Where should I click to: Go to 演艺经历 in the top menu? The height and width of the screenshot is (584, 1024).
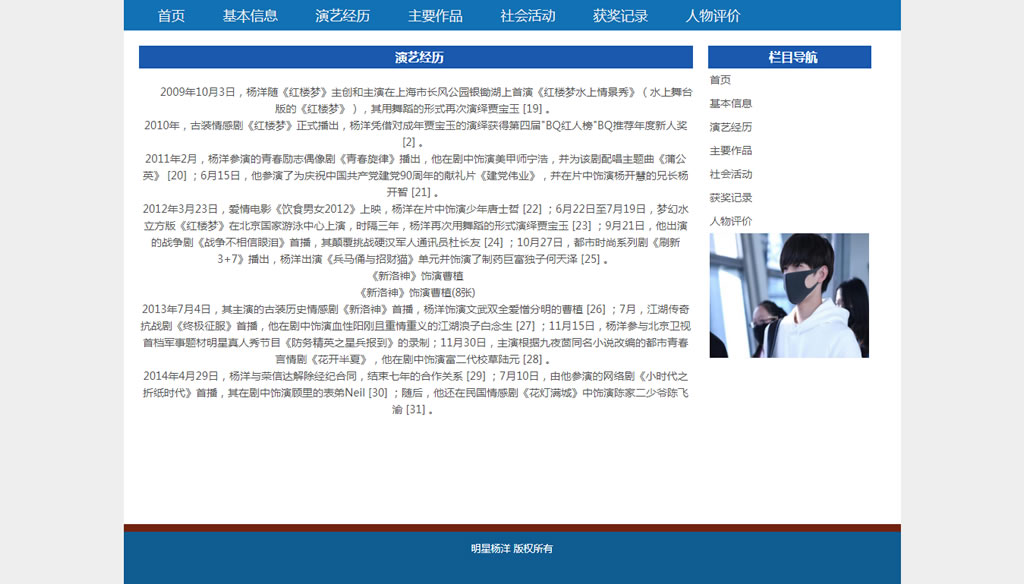coord(342,15)
